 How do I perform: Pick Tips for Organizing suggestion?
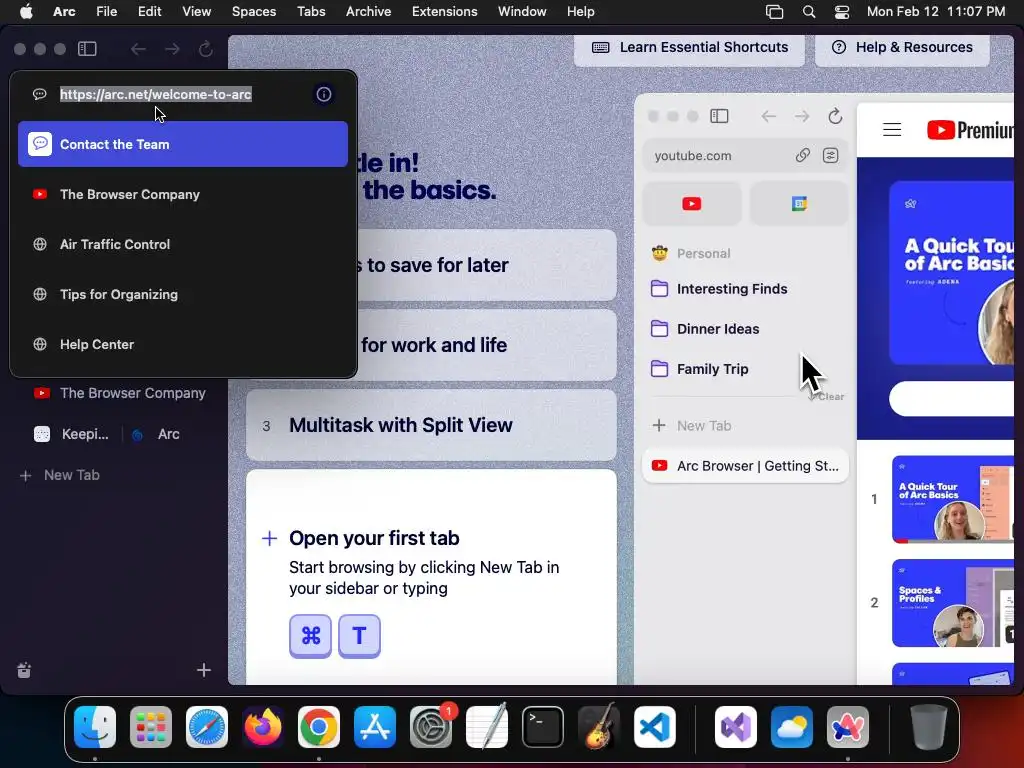(183, 295)
